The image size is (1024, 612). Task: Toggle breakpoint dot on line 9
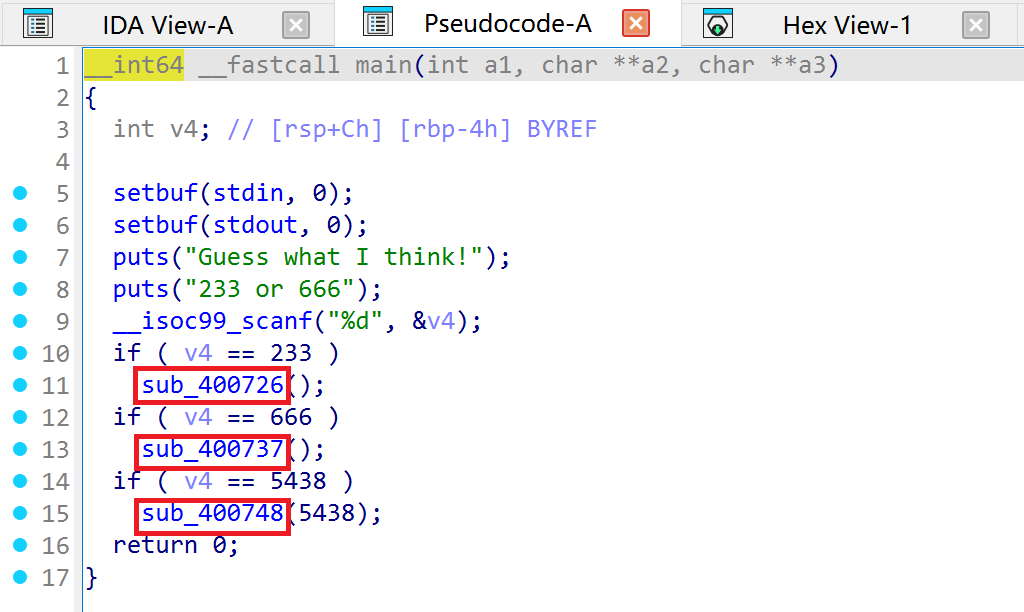pyautogui.click(x=20, y=321)
